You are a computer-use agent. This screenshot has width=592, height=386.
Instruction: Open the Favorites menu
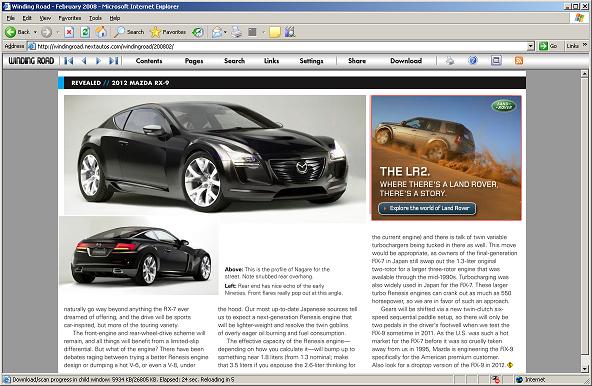click(x=70, y=18)
